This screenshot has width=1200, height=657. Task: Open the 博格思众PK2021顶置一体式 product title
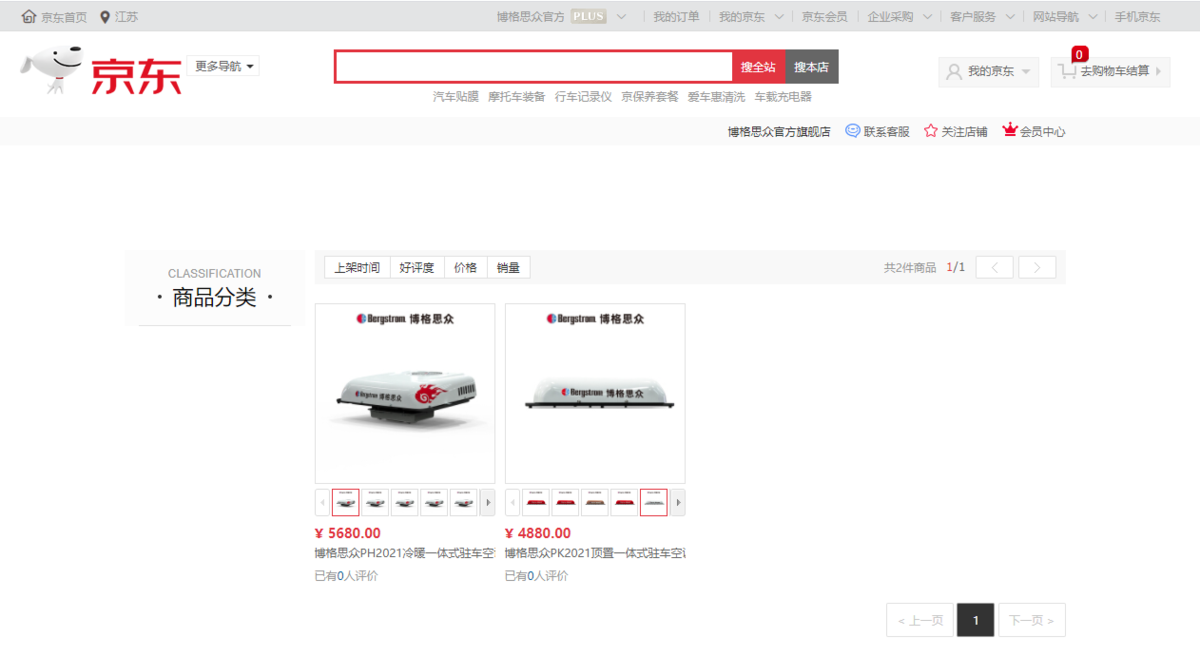(595, 553)
